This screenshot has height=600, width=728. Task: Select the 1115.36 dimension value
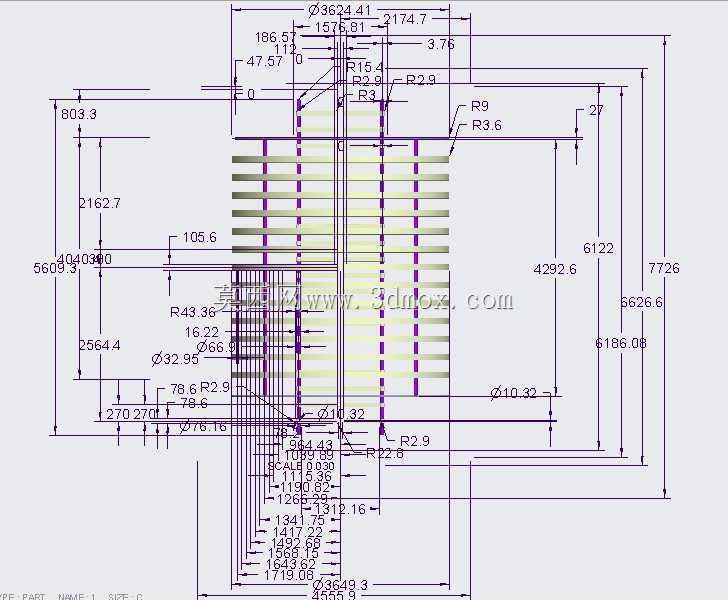(x=307, y=476)
